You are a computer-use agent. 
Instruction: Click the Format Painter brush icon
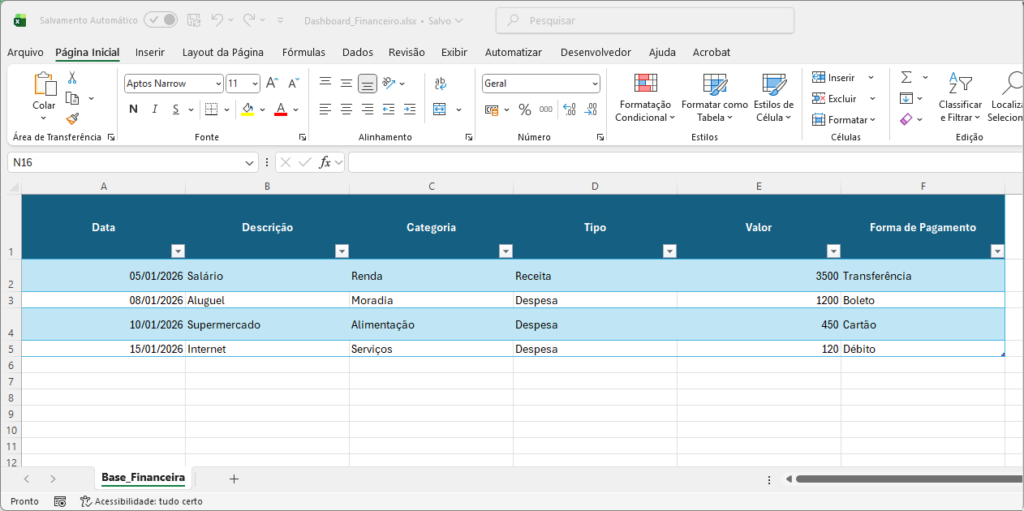tap(72, 118)
